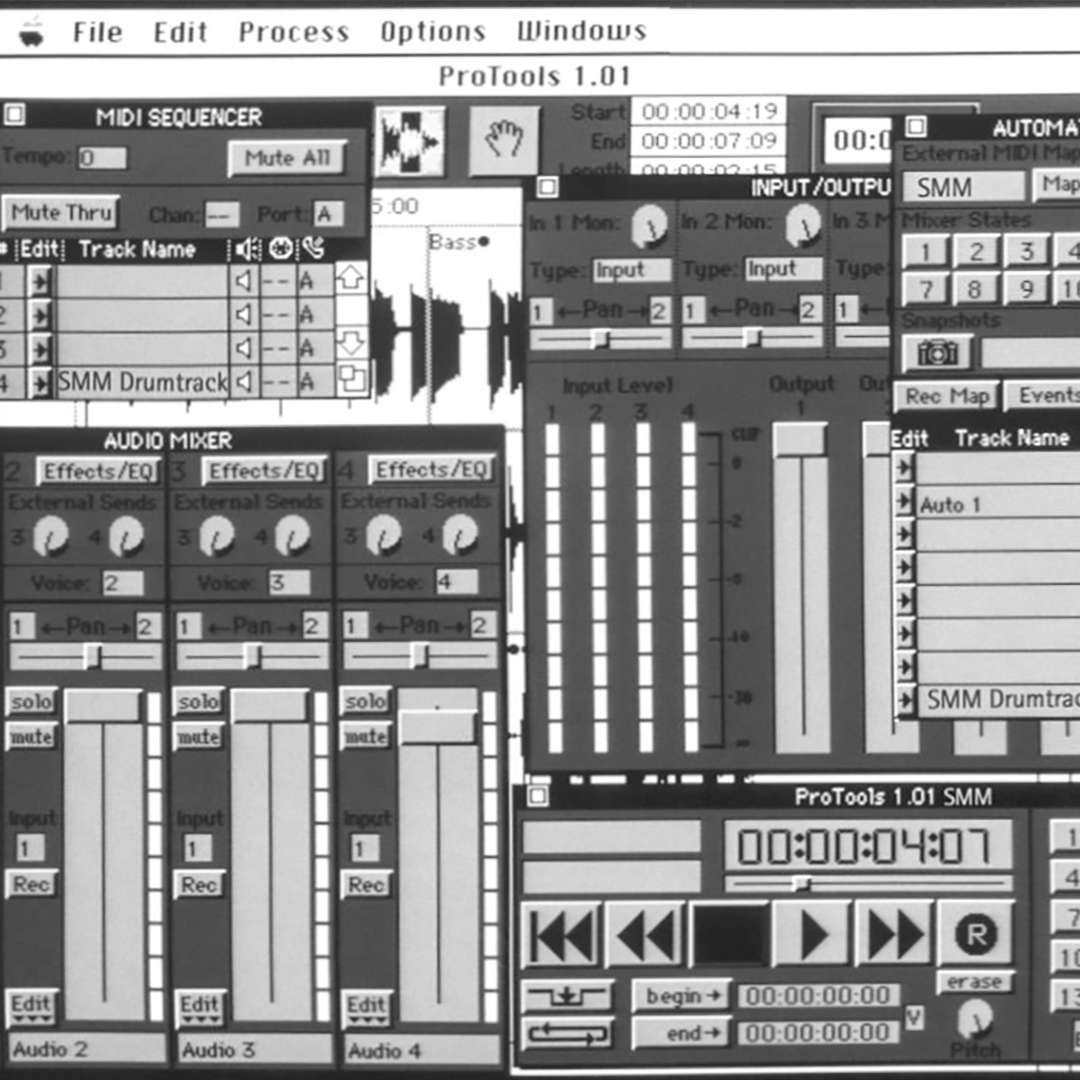Open the Edit menu
The image size is (1080, 1080).
[x=180, y=32]
